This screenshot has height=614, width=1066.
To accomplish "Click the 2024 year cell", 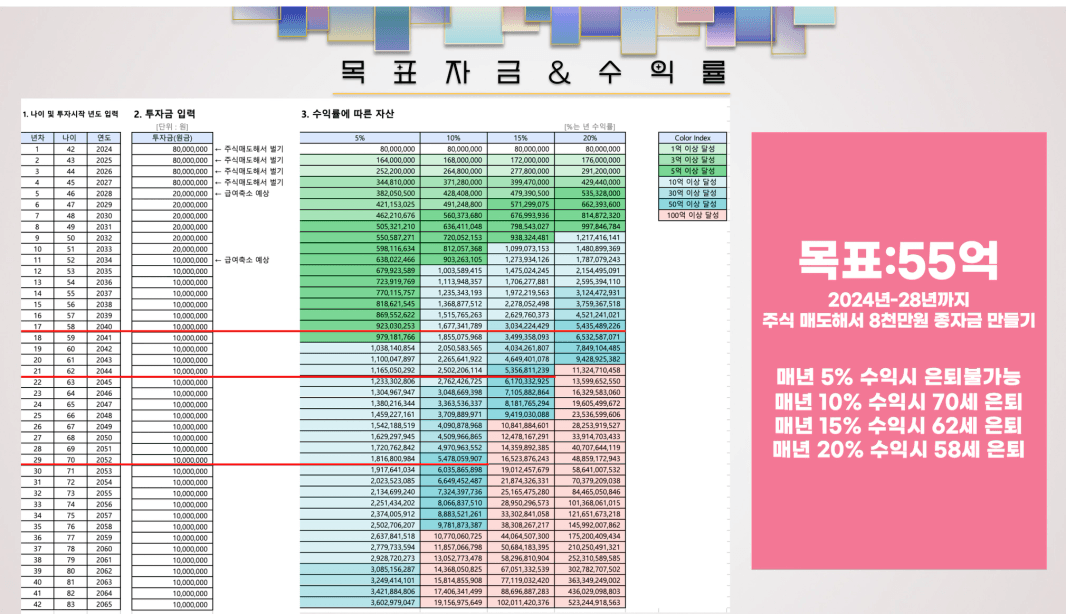I will pos(105,148).
